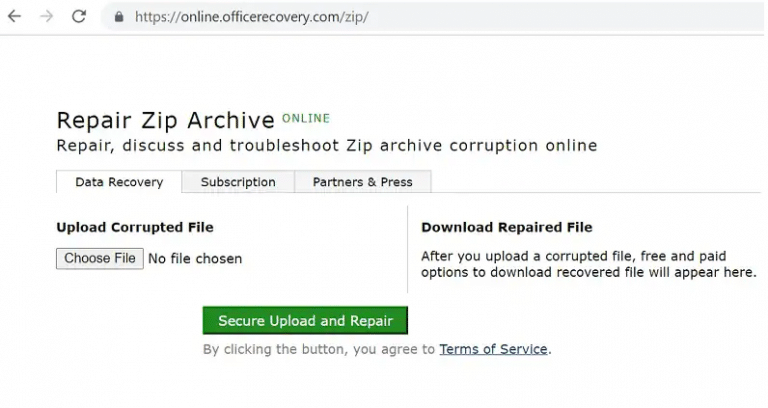
Task: Click the browser back arrow
Action: 14,17
